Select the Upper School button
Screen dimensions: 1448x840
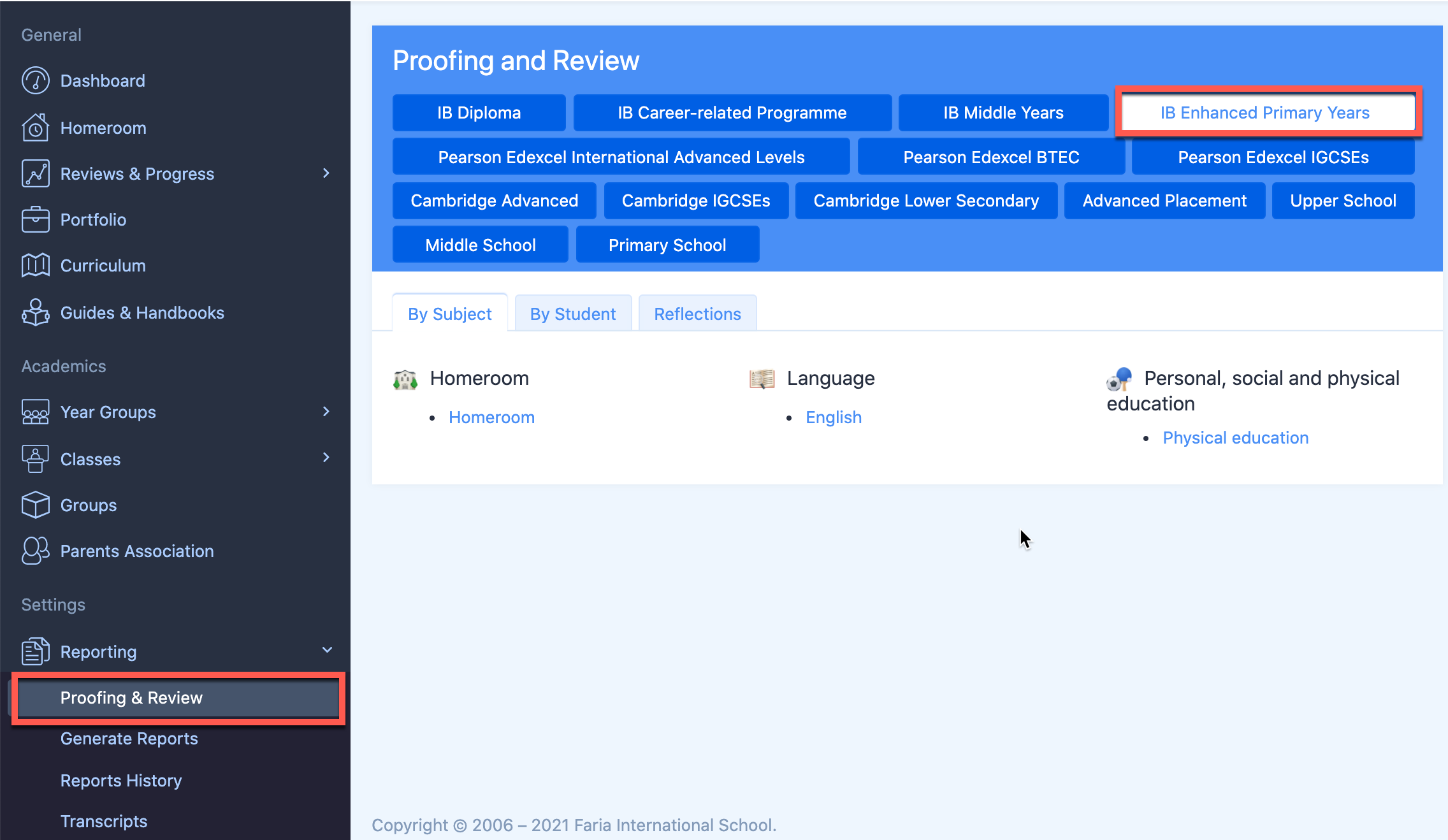[1343, 201]
